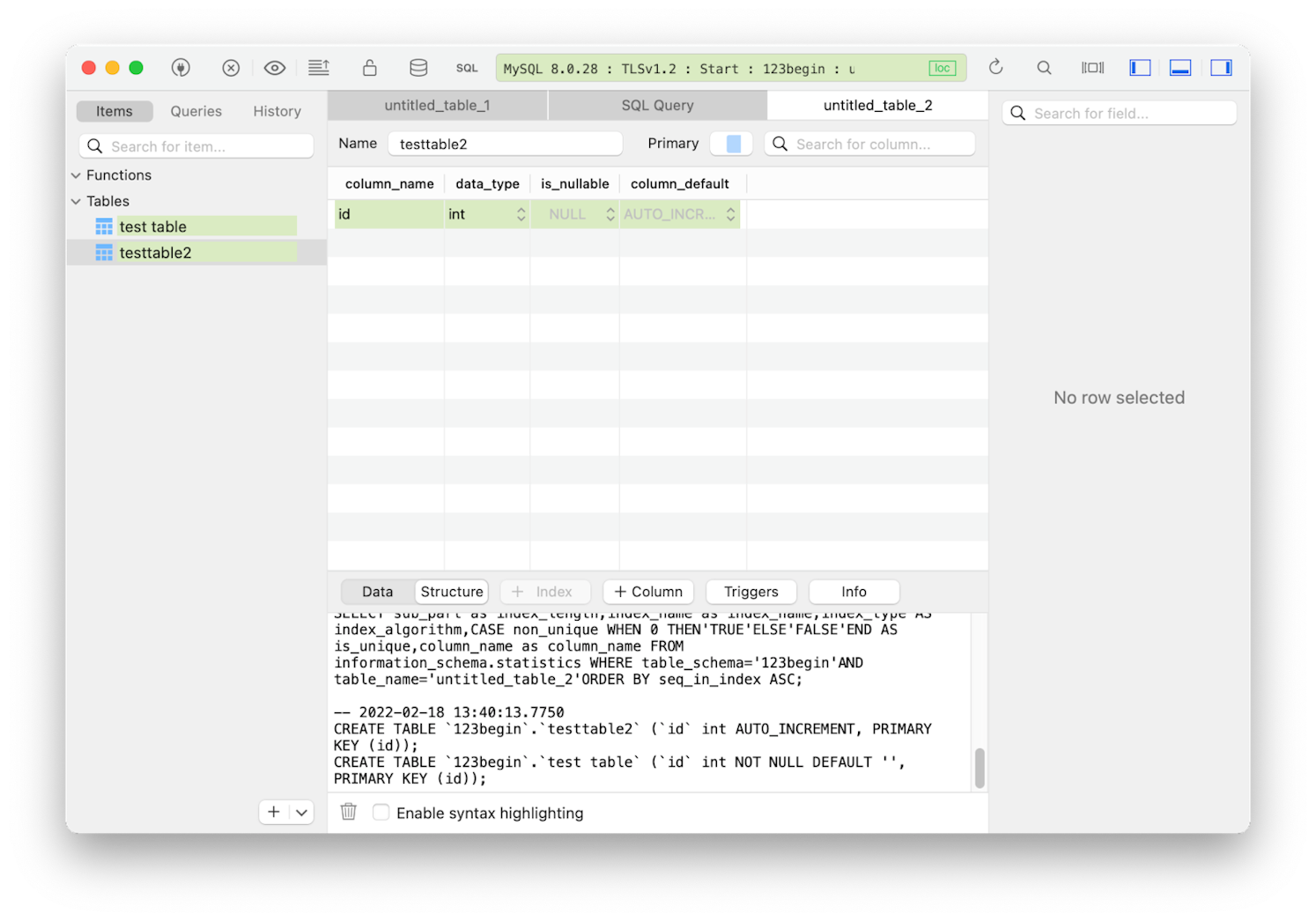Collapse the Functions tree section
1316x921 pixels.
(x=76, y=175)
